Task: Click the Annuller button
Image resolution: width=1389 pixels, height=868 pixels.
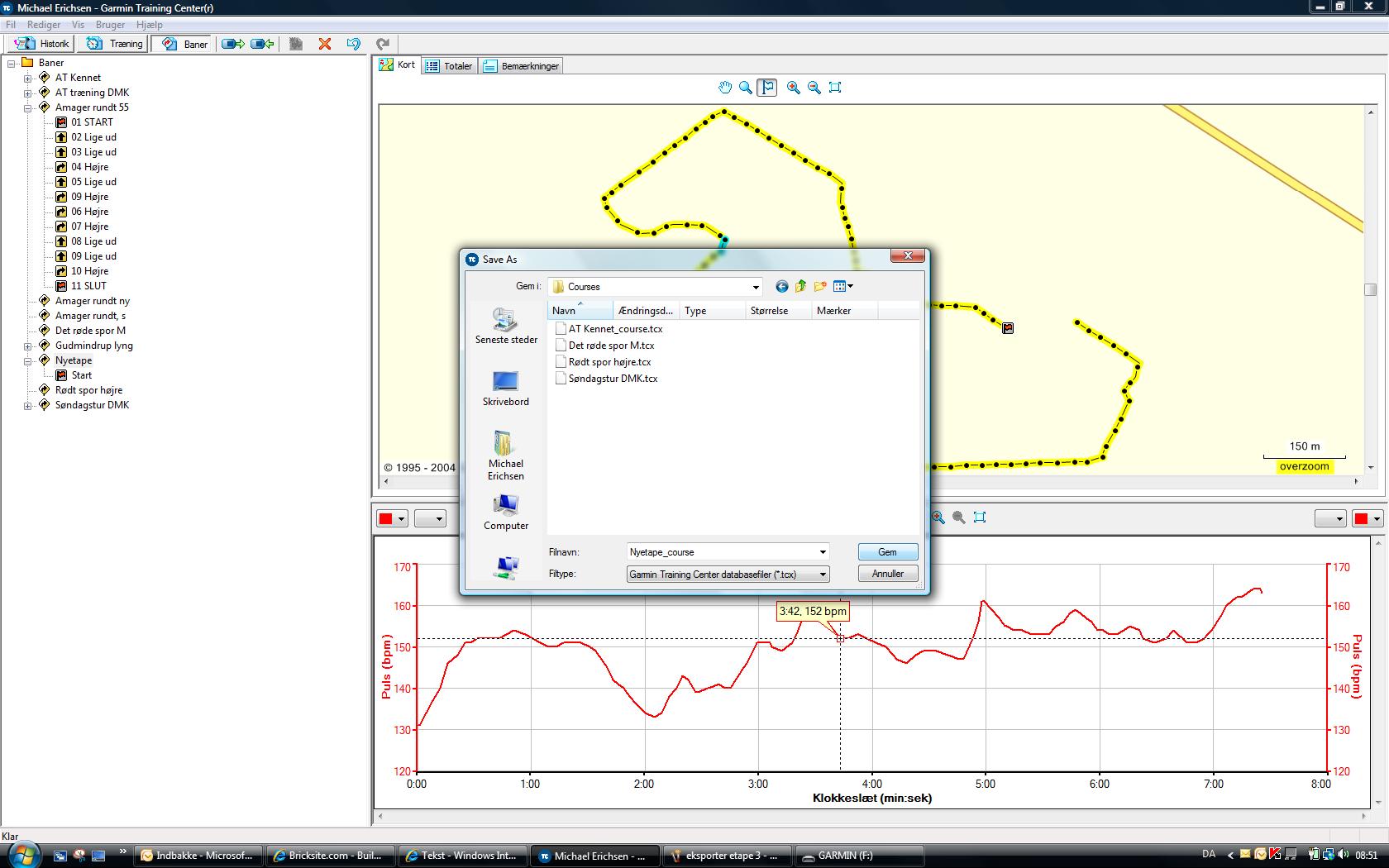Action: tap(887, 574)
